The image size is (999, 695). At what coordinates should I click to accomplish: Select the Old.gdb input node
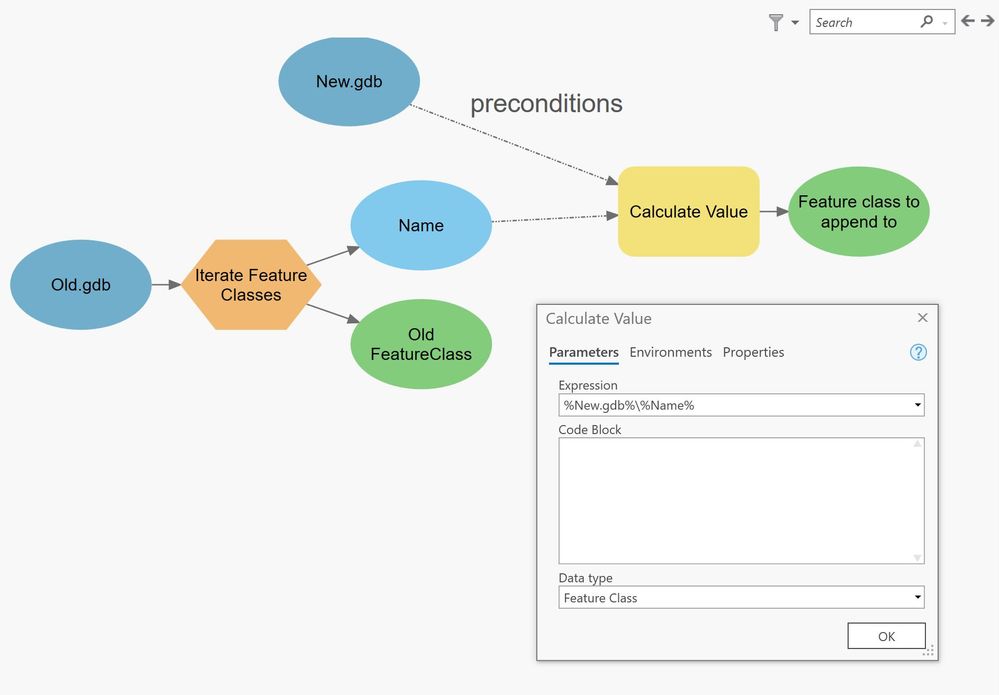pyautogui.click(x=81, y=285)
